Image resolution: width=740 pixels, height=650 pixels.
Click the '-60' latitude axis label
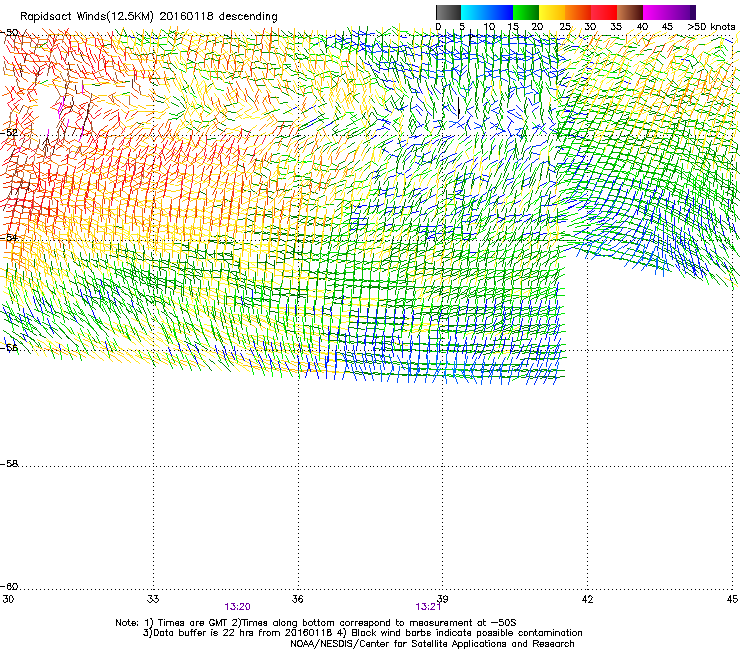click(9, 587)
